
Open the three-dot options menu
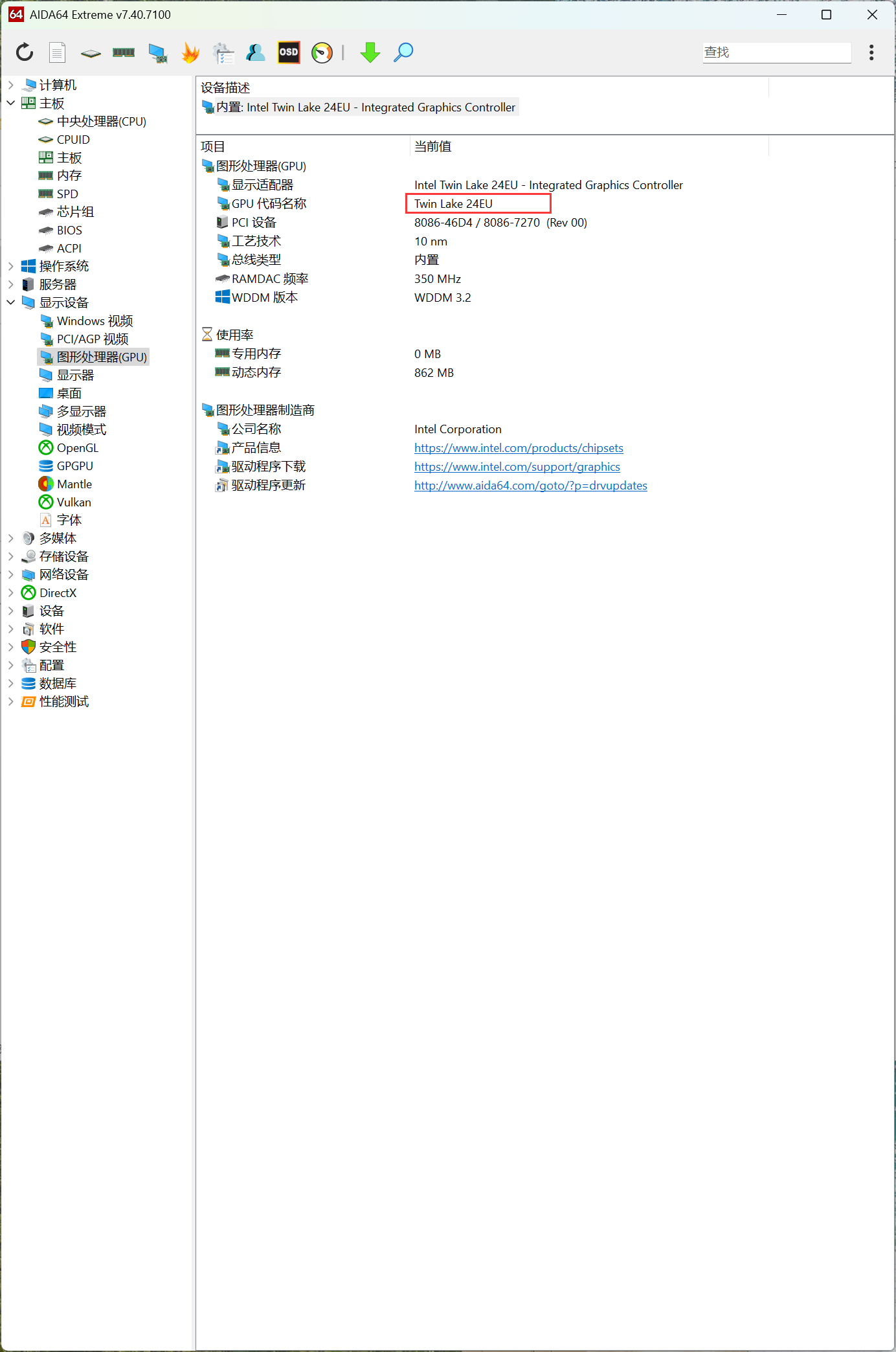(871, 52)
